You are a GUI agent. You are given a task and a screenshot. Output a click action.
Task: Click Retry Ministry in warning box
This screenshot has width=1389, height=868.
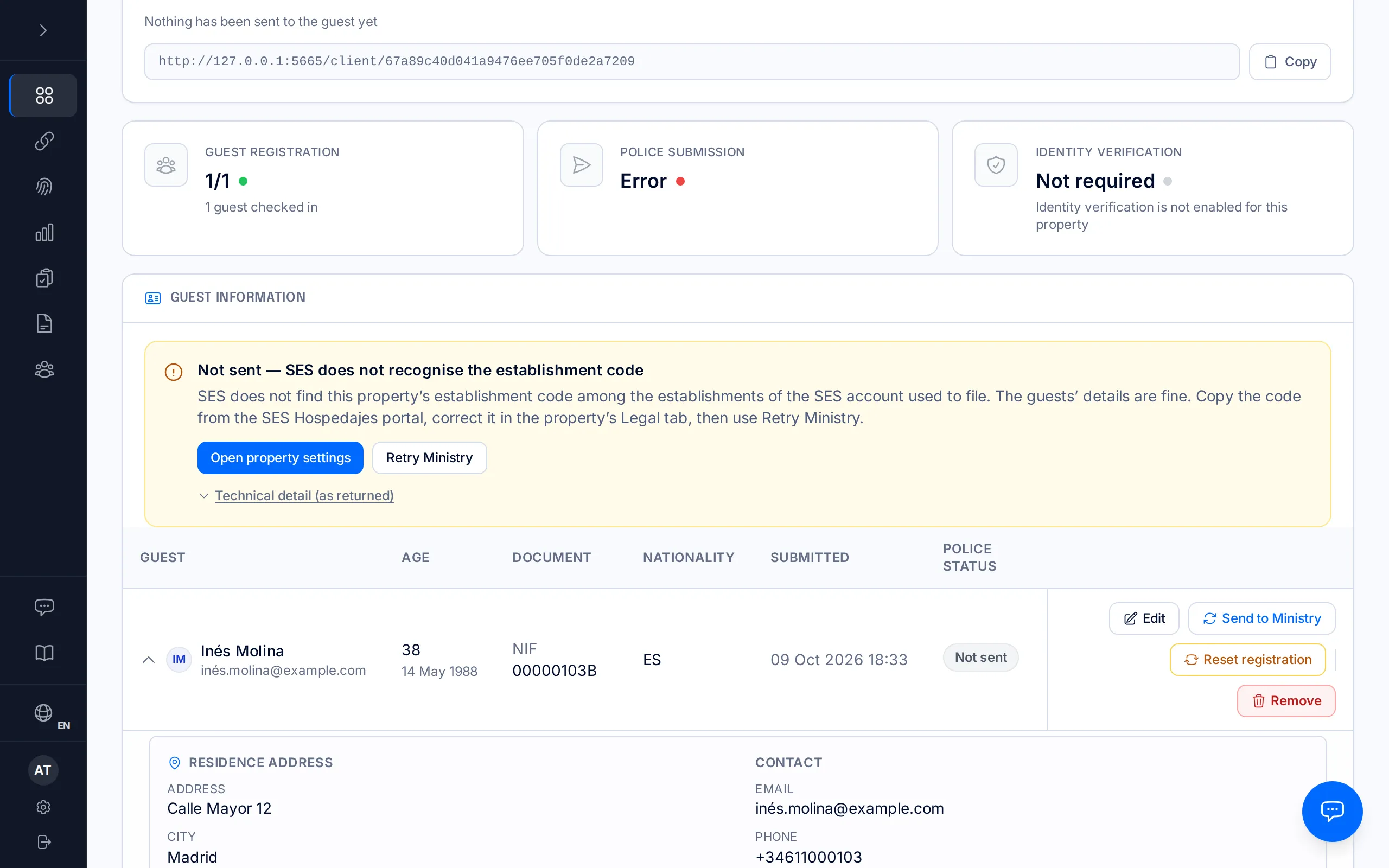(x=429, y=457)
